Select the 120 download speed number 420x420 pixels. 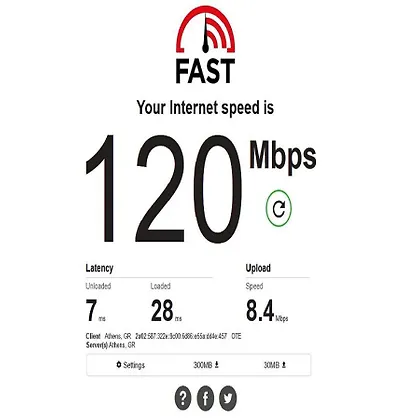coord(164,189)
